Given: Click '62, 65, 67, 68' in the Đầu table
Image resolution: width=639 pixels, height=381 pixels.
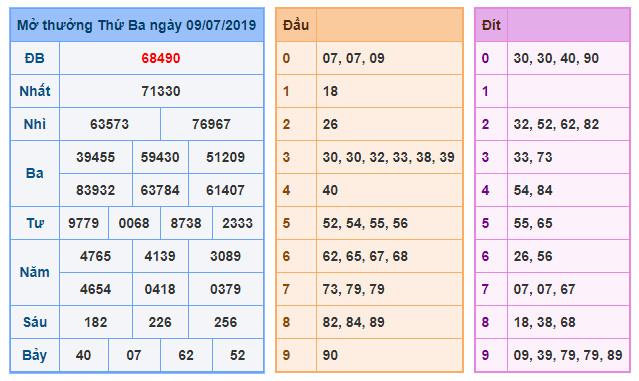Looking at the screenshot, I should 365,256.
